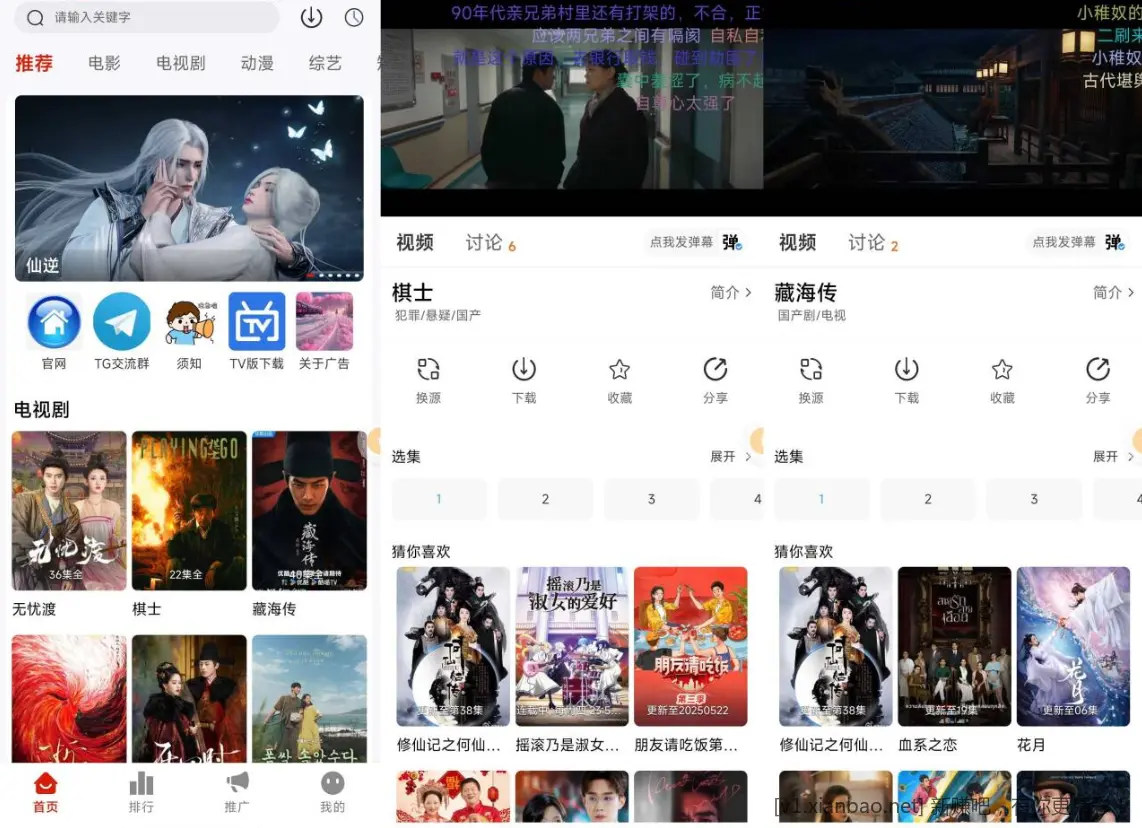Switch to 推荐 tab
1142x828 pixels.
pos(34,63)
